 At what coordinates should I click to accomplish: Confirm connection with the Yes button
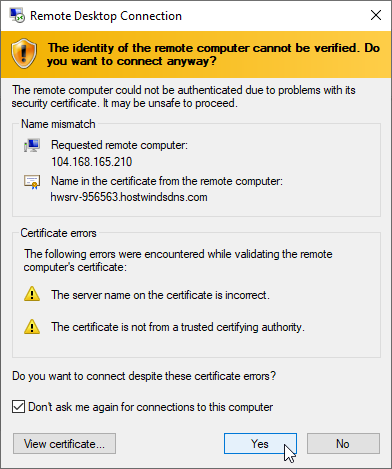260,444
